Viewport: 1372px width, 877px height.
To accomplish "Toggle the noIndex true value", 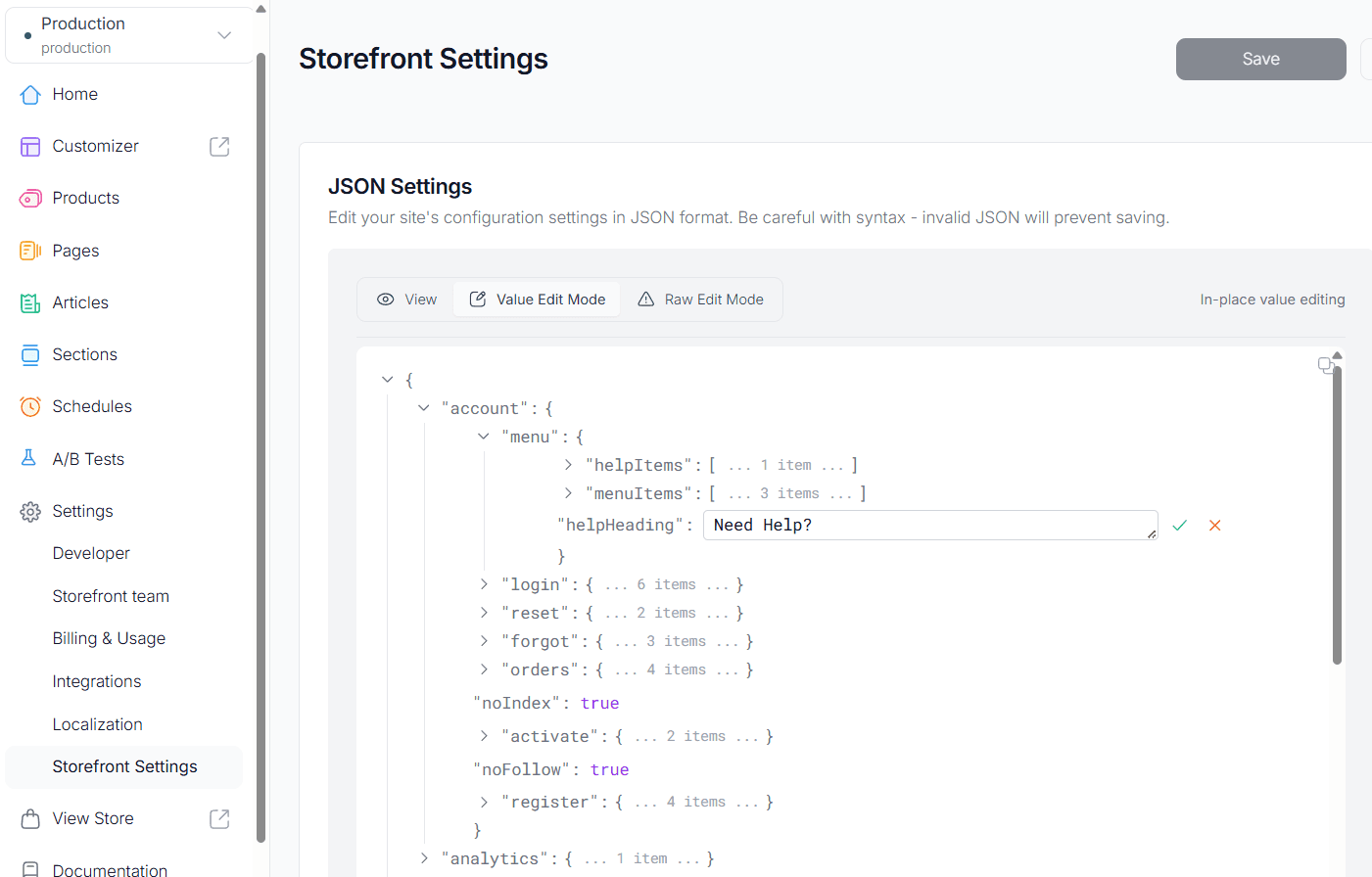I will (x=599, y=703).
